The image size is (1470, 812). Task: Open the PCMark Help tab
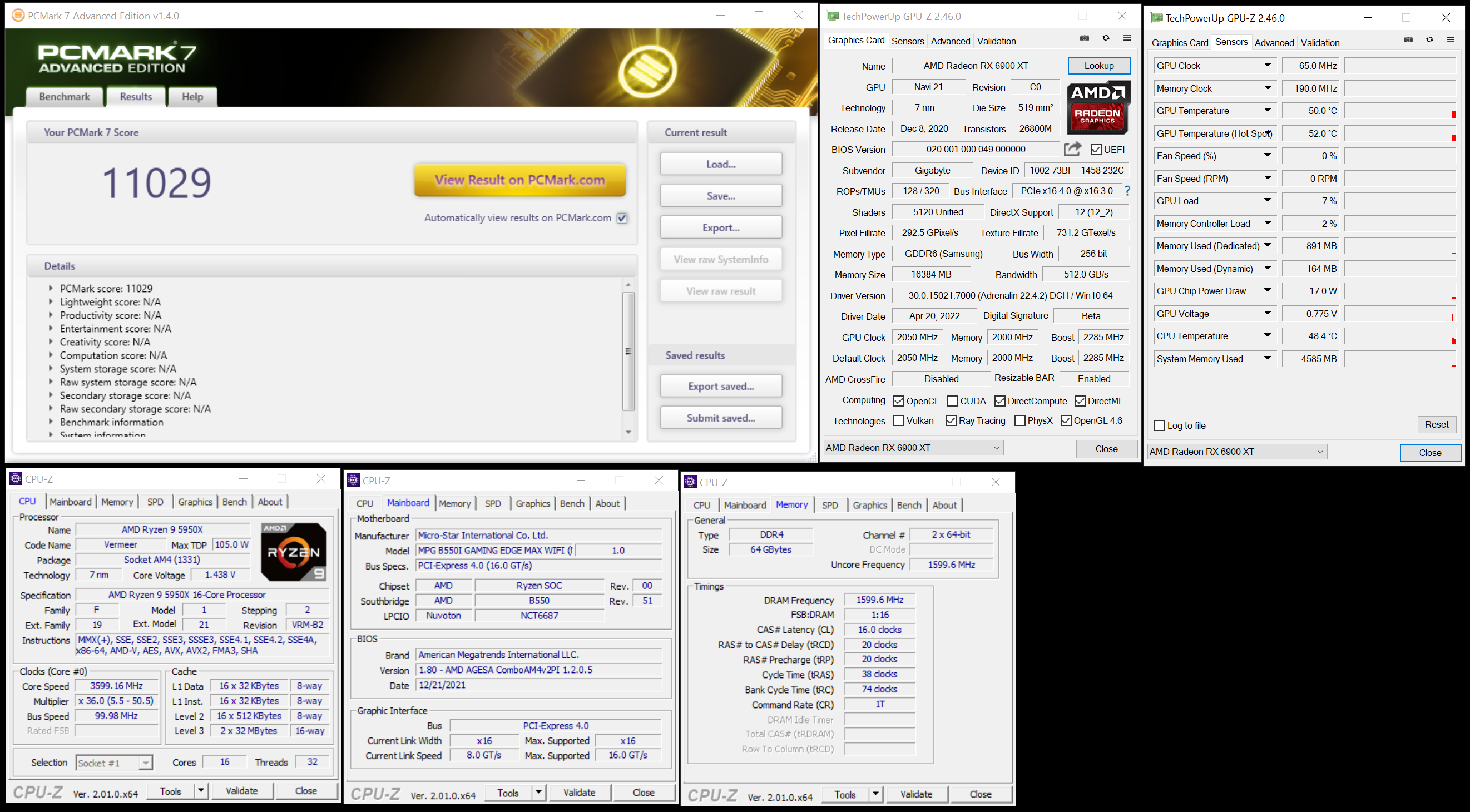[192, 96]
